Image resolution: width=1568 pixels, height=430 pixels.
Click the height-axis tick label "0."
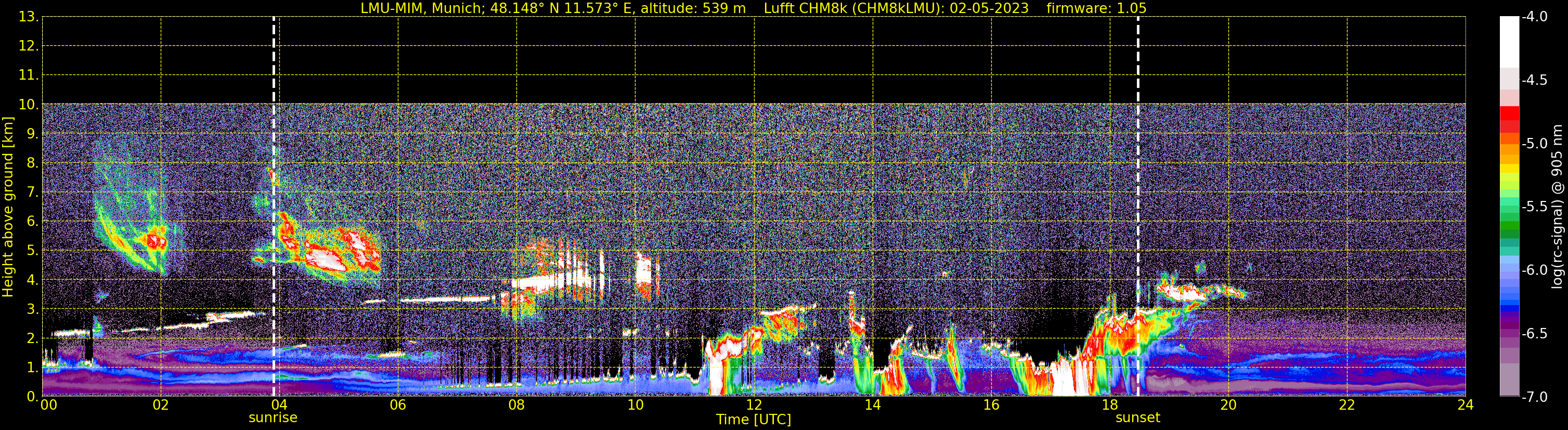(32, 397)
